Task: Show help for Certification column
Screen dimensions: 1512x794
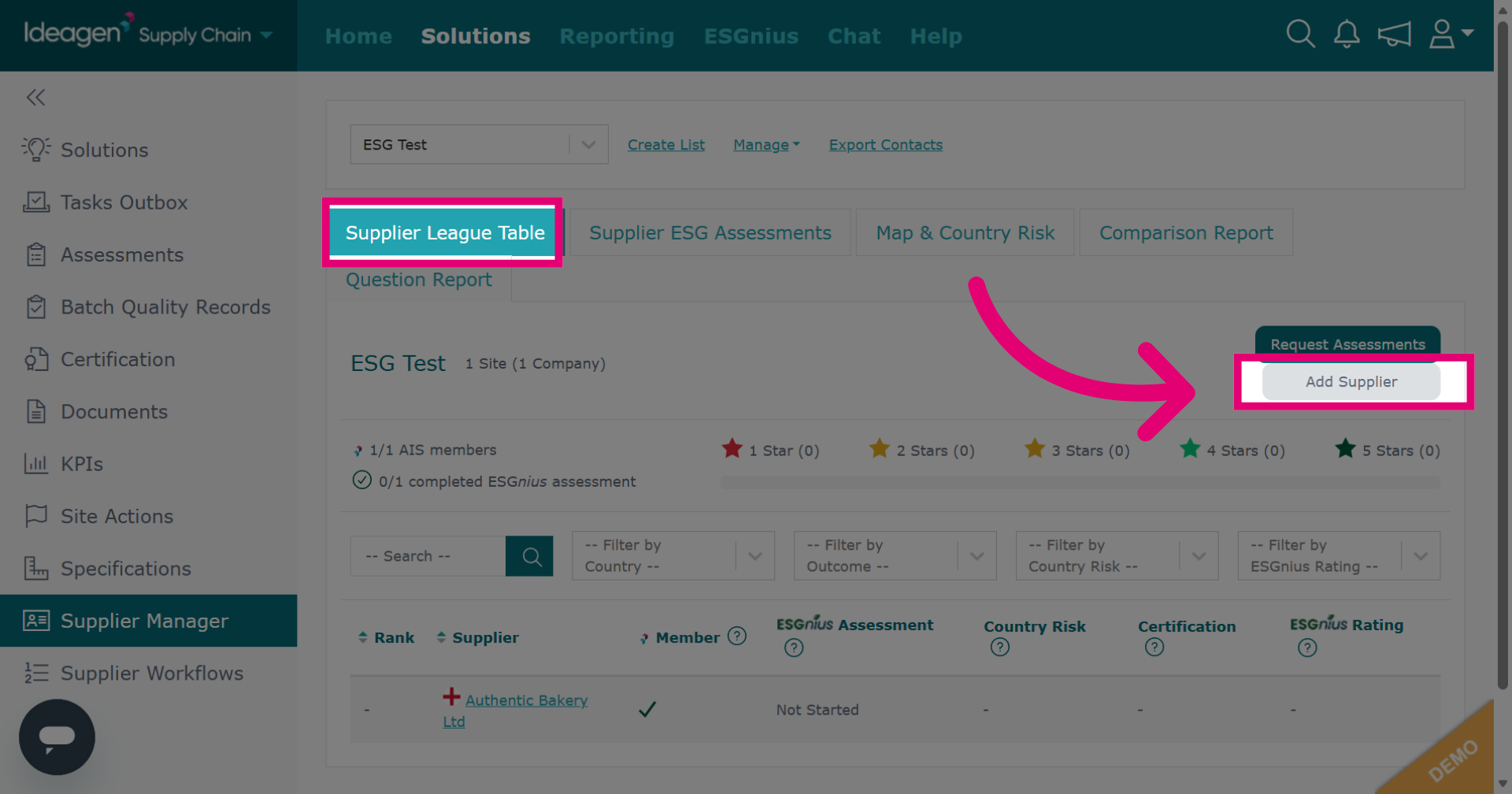Action: click(1154, 647)
